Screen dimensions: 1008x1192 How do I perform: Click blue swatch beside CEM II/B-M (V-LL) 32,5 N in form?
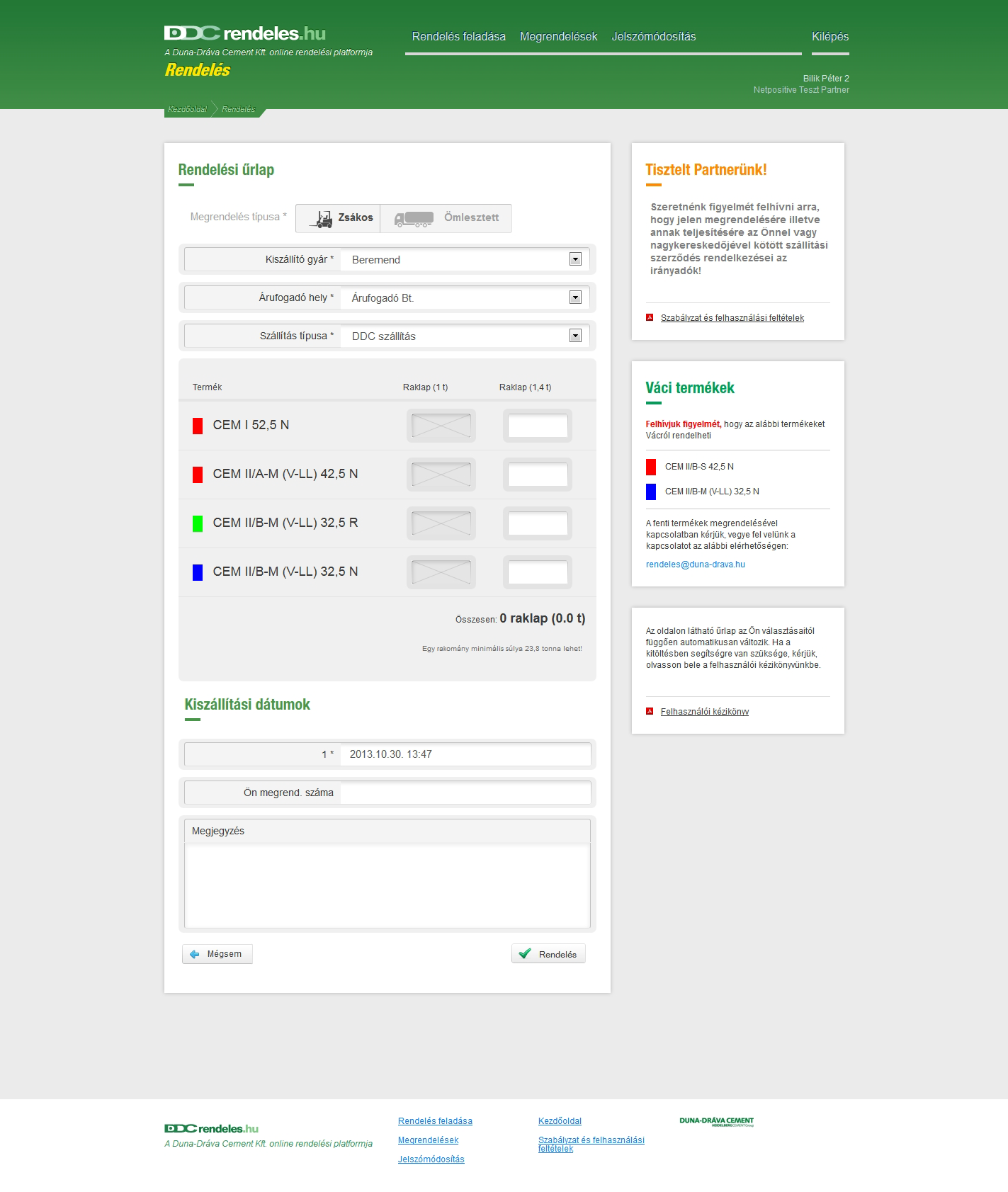(x=198, y=572)
